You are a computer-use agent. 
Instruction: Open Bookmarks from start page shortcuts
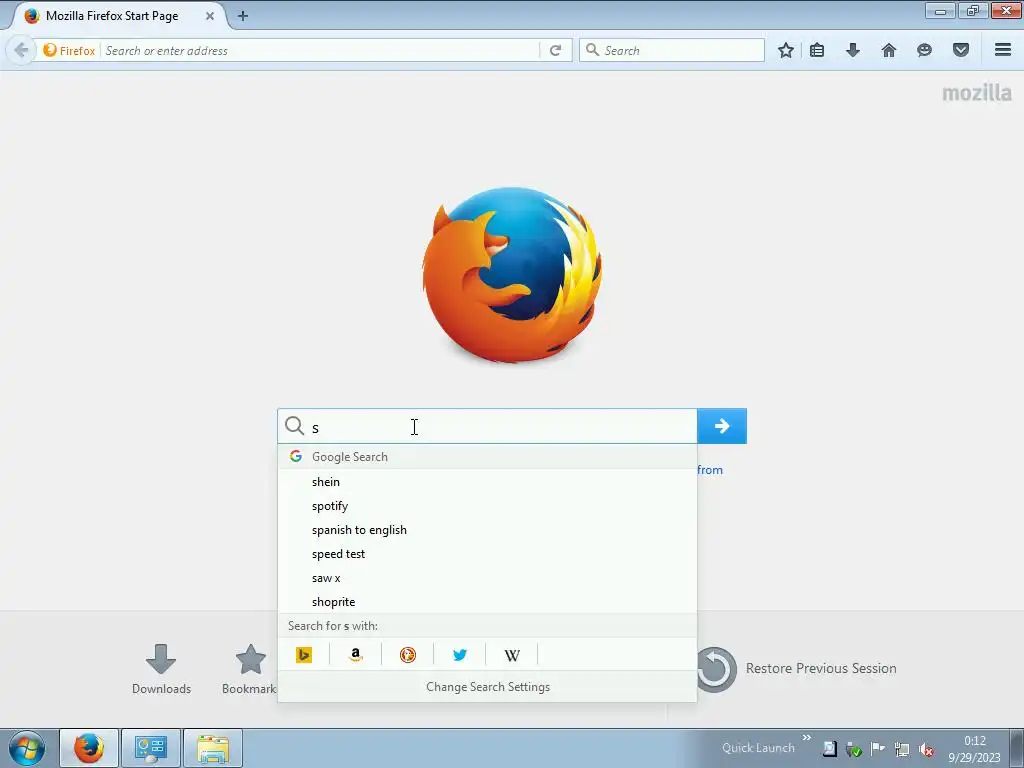pos(249,669)
